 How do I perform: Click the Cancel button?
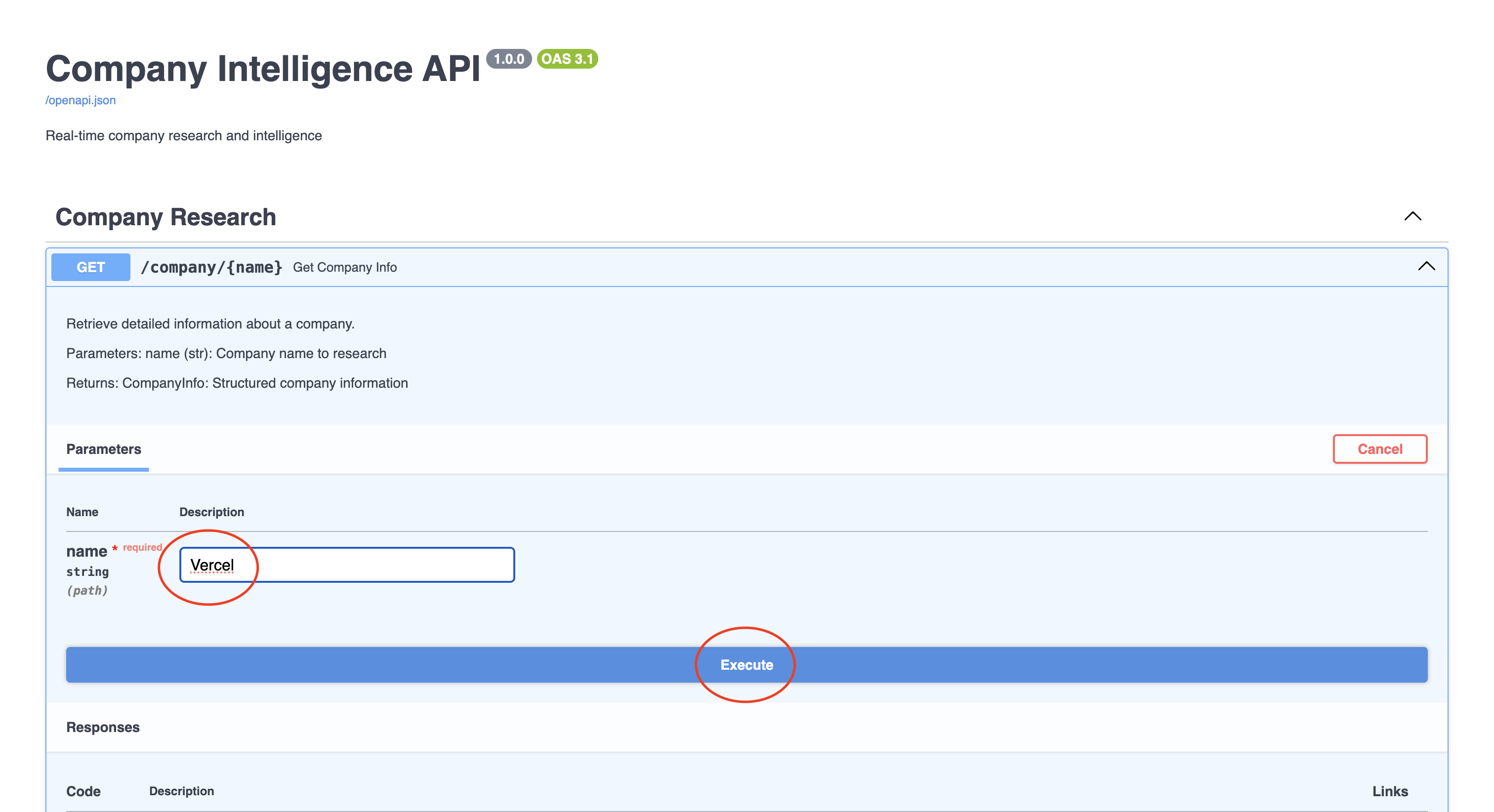point(1380,449)
